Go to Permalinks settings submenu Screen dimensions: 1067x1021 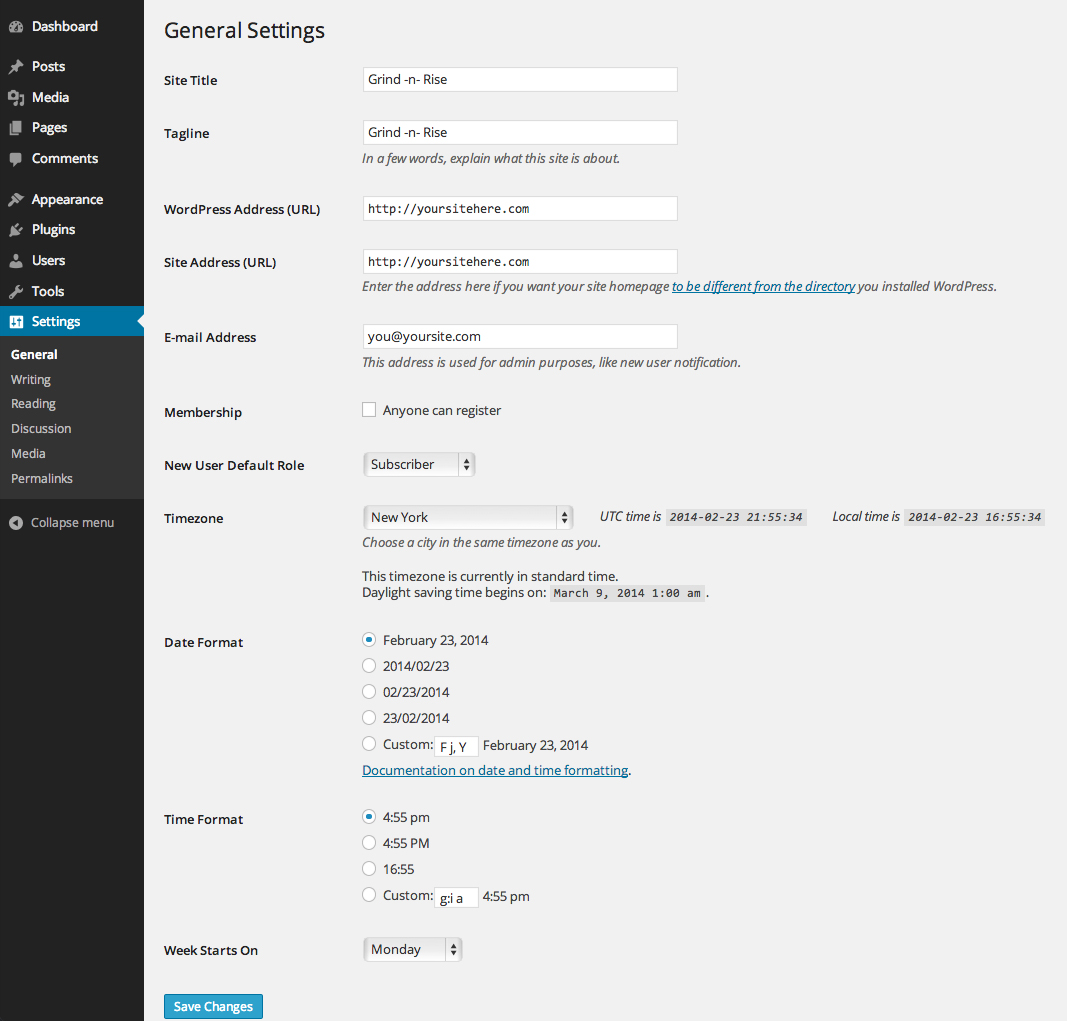(42, 479)
